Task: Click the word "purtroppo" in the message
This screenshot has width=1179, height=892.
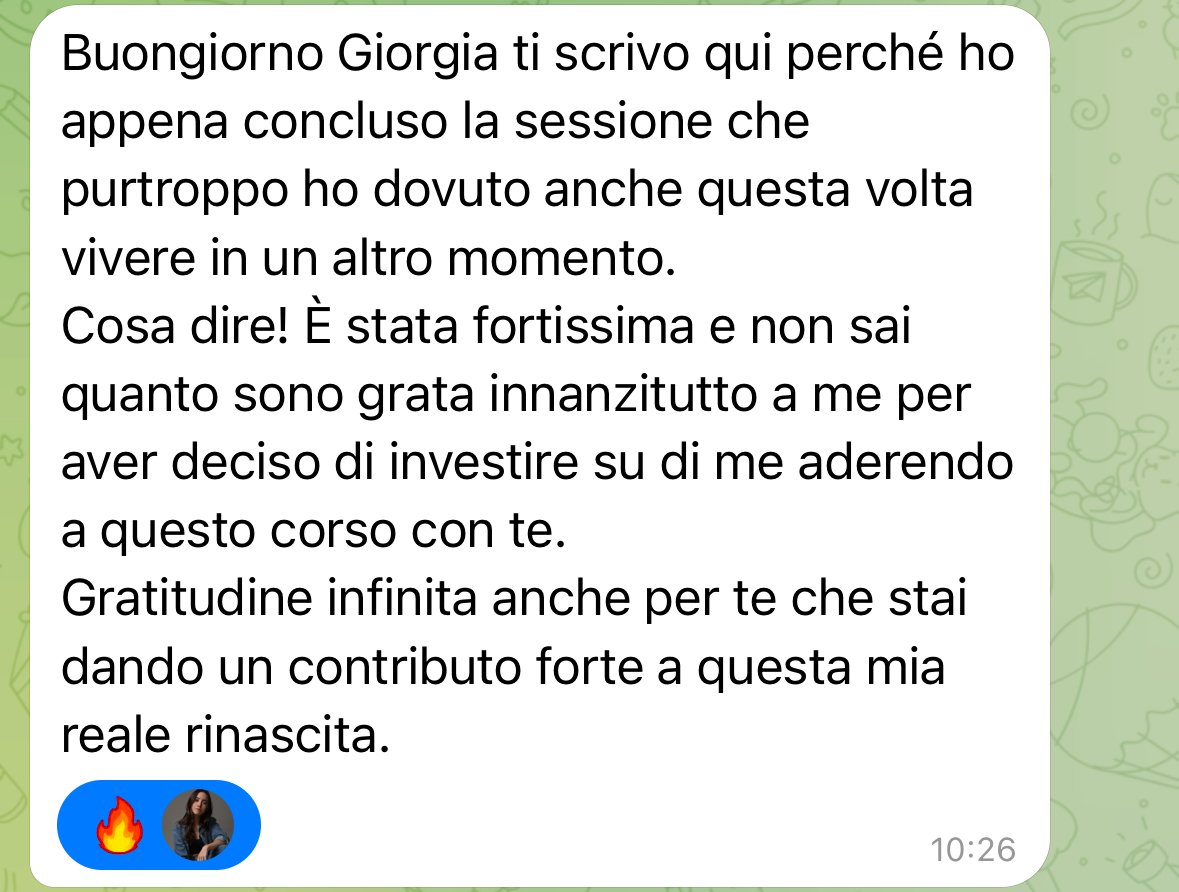Action: pos(175,191)
